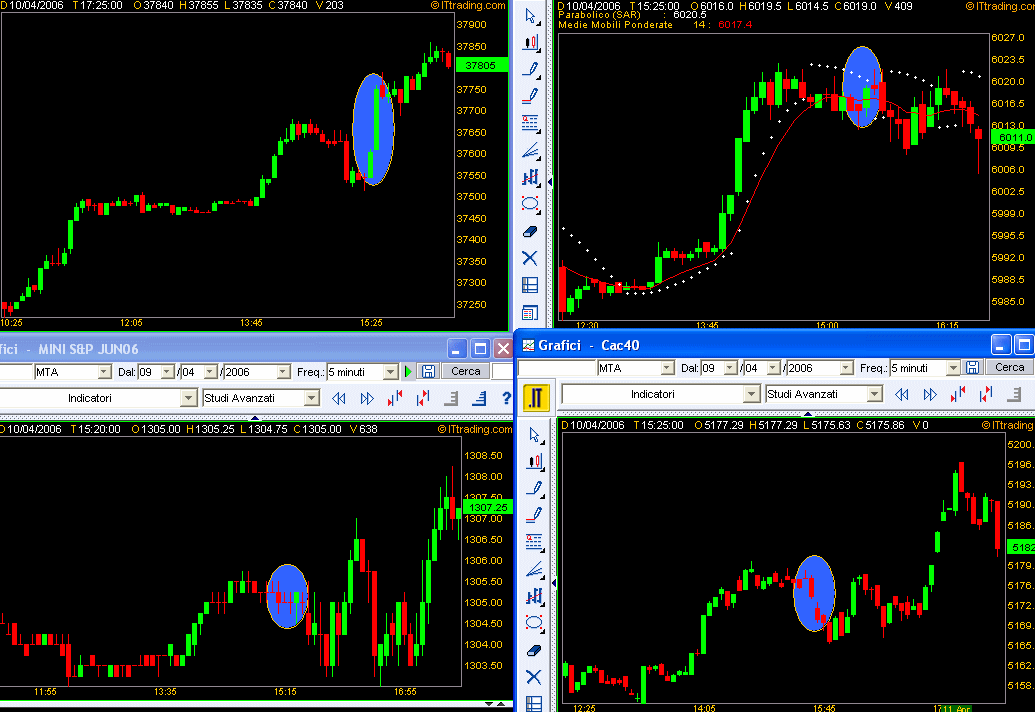Open the text list tool in the Cac40 window

(534, 542)
